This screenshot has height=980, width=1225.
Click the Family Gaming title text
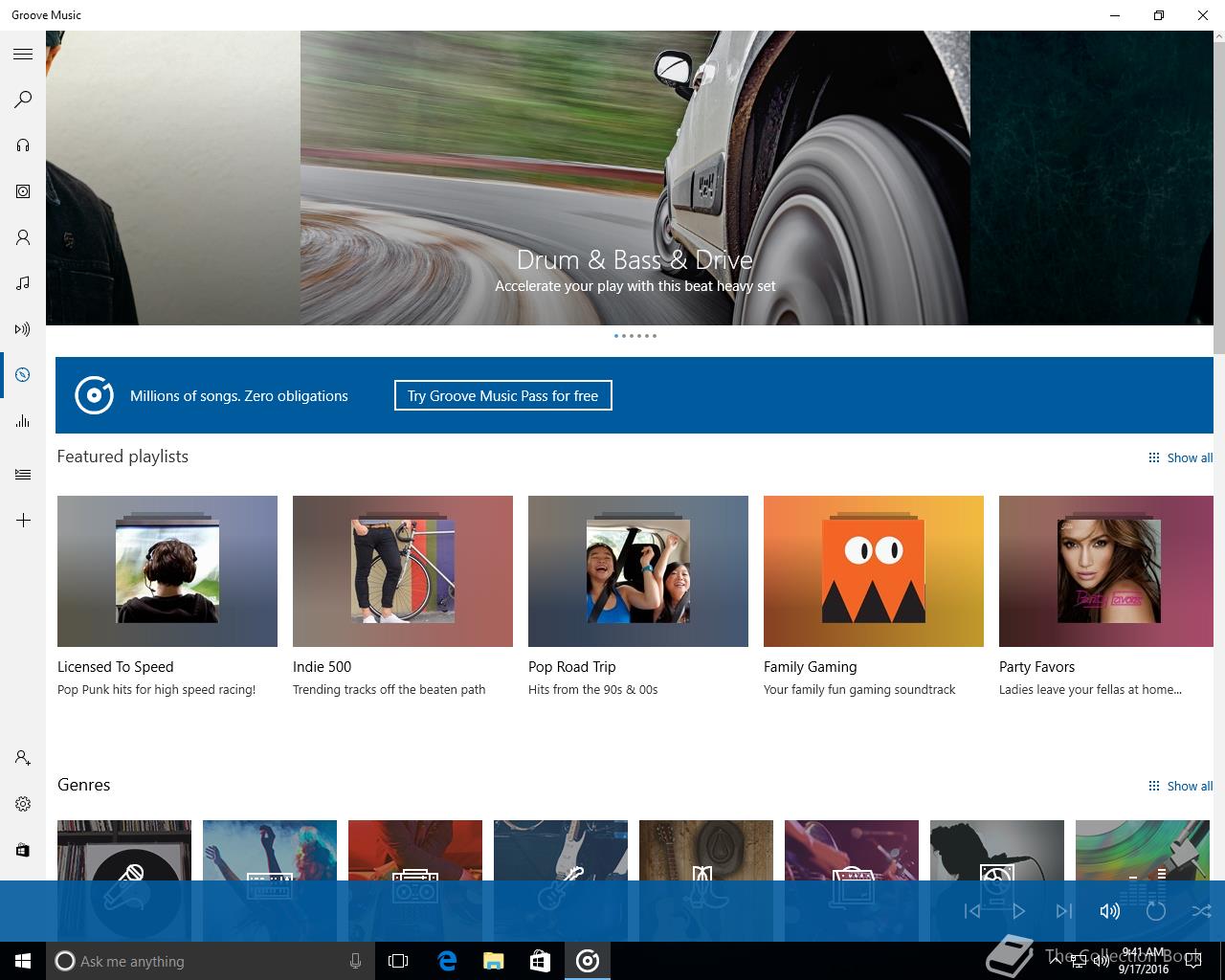[x=811, y=667]
